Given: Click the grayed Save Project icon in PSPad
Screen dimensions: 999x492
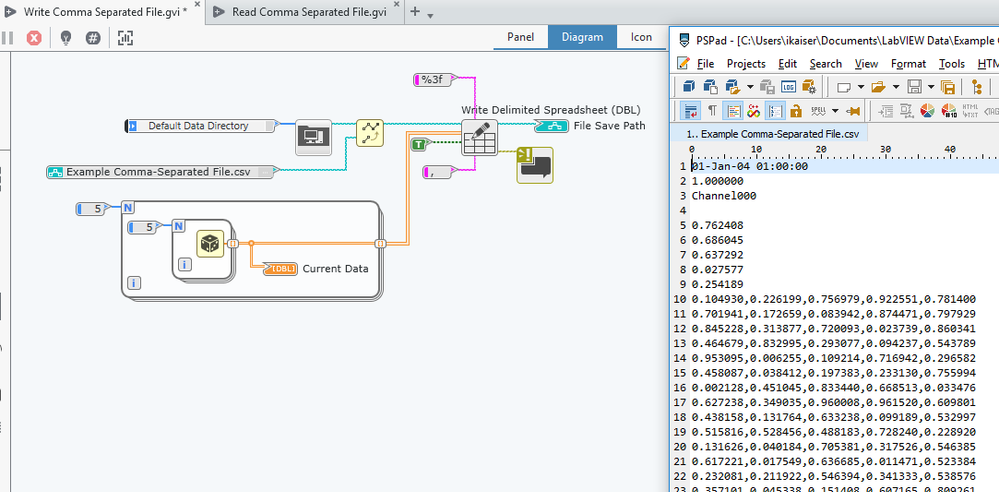Looking at the screenshot, I should point(768,86).
